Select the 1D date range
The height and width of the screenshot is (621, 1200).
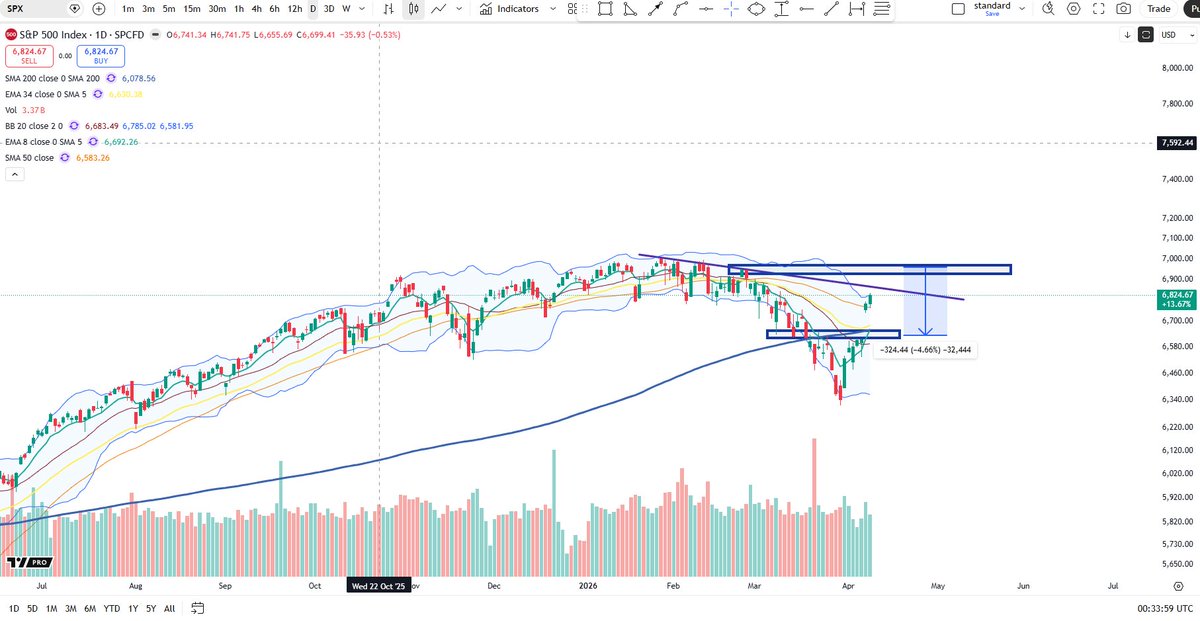pyautogui.click(x=14, y=608)
